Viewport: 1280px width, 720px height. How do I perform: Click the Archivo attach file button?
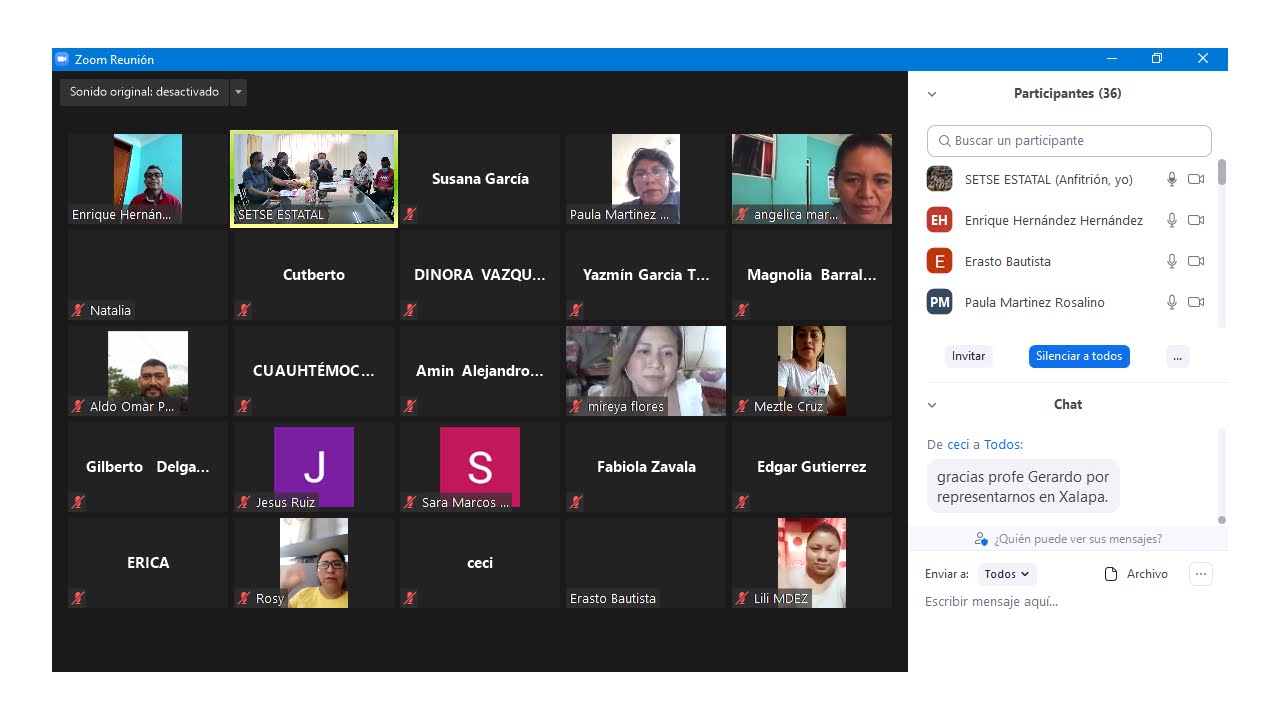tap(1136, 574)
